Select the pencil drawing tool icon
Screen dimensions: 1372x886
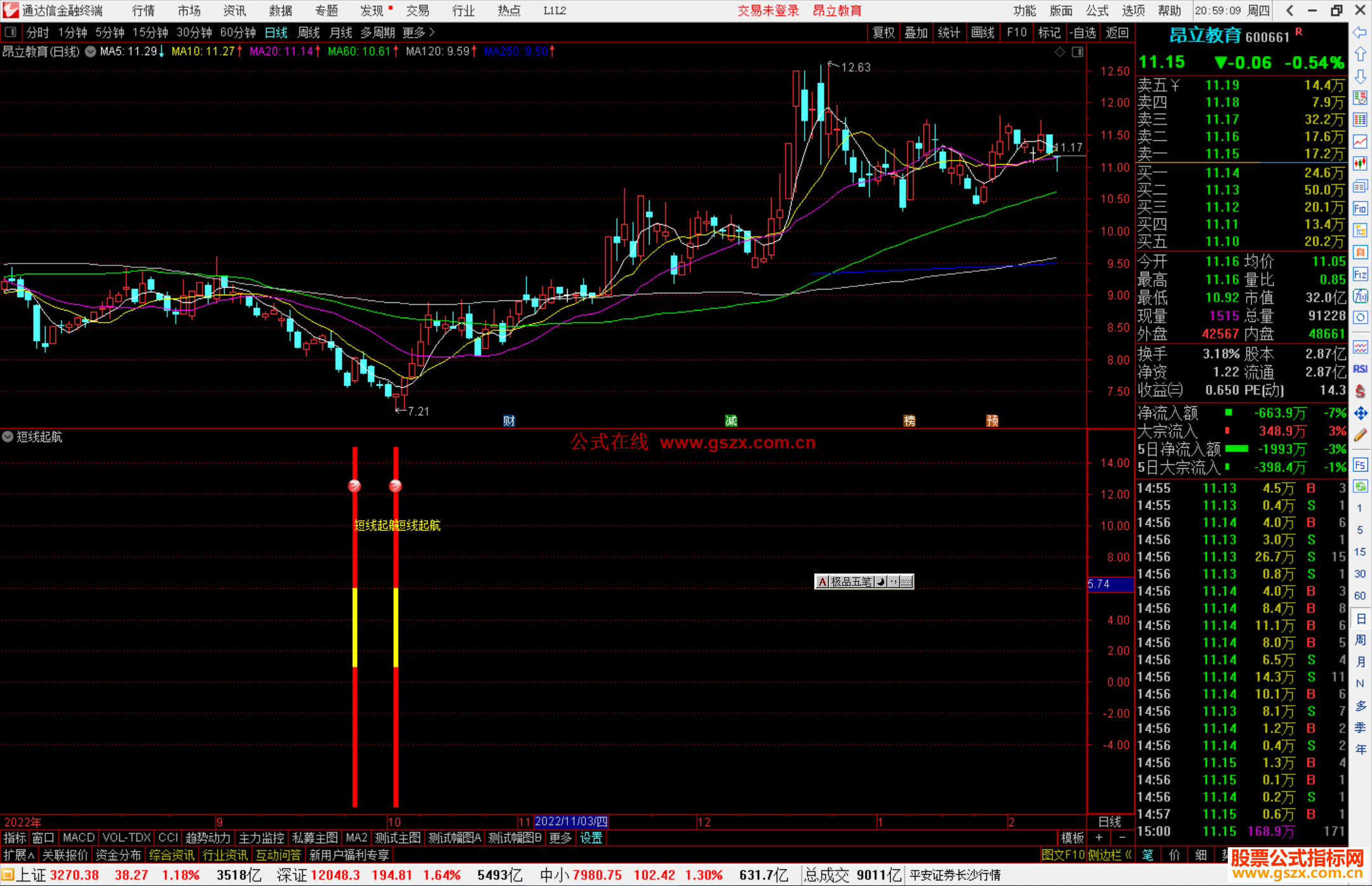(x=1360, y=436)
